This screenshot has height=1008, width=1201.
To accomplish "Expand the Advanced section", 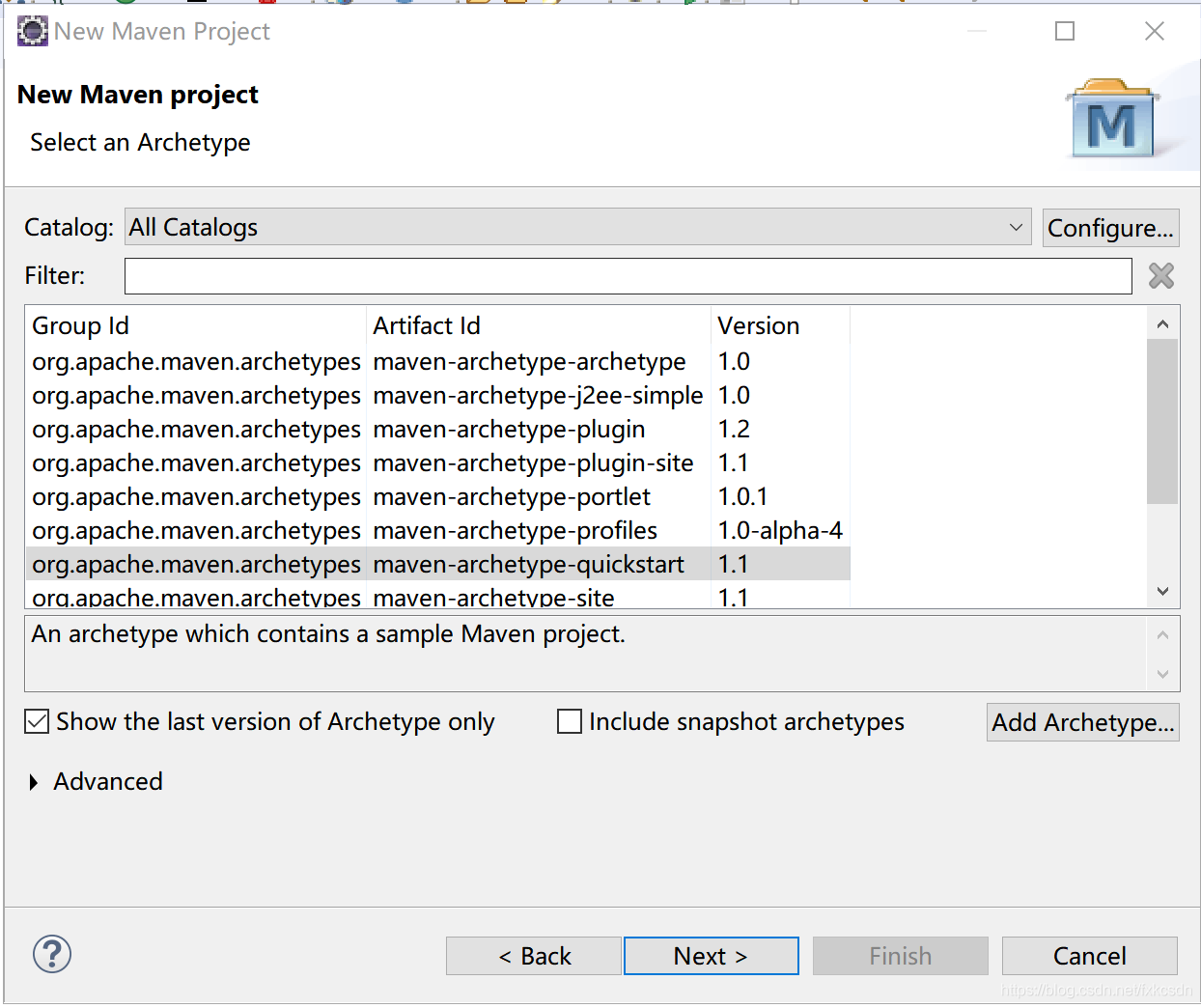I will pyautogui.click(x=35, y=782).
